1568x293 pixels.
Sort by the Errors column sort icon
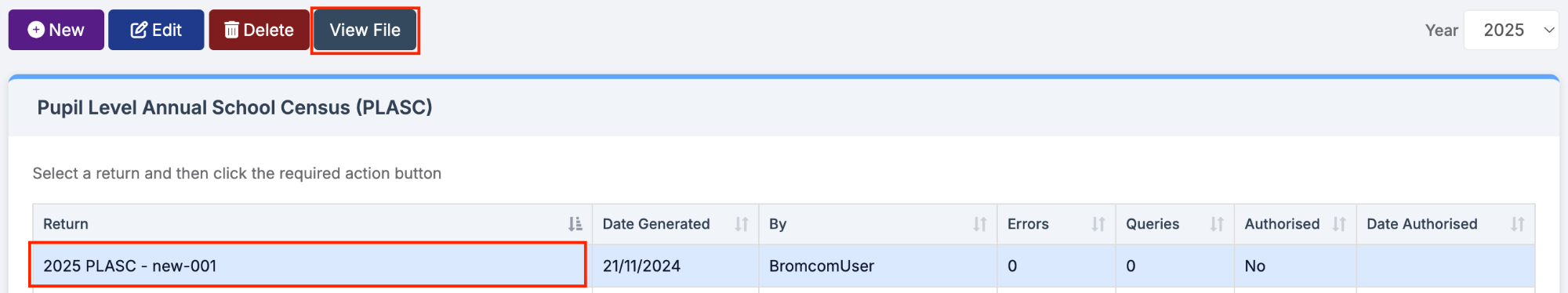(1098, 224)
